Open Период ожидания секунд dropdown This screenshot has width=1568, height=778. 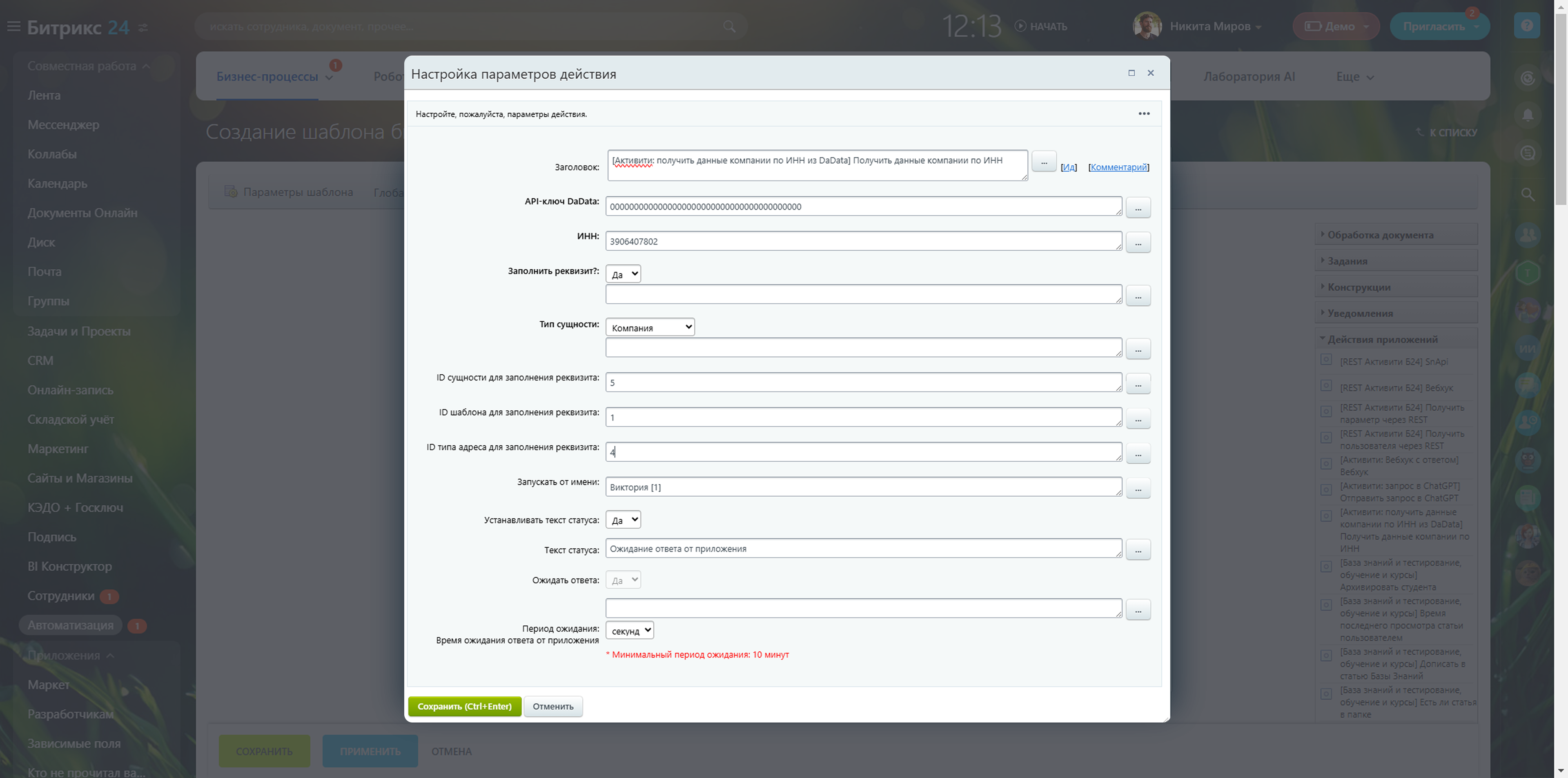click(x=629, y=631)
